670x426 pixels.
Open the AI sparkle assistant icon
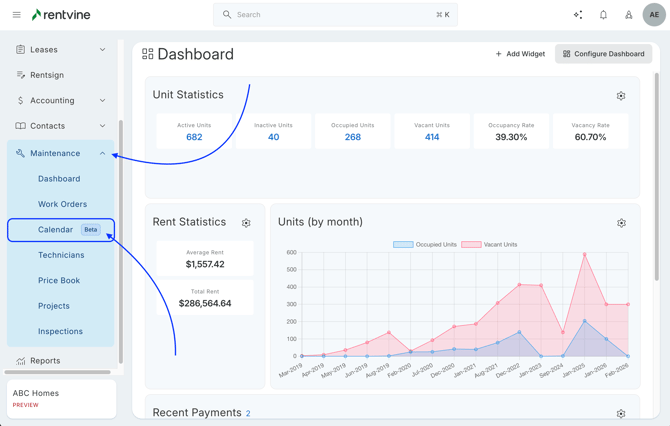pyautogui.click(x=577, y=15)
